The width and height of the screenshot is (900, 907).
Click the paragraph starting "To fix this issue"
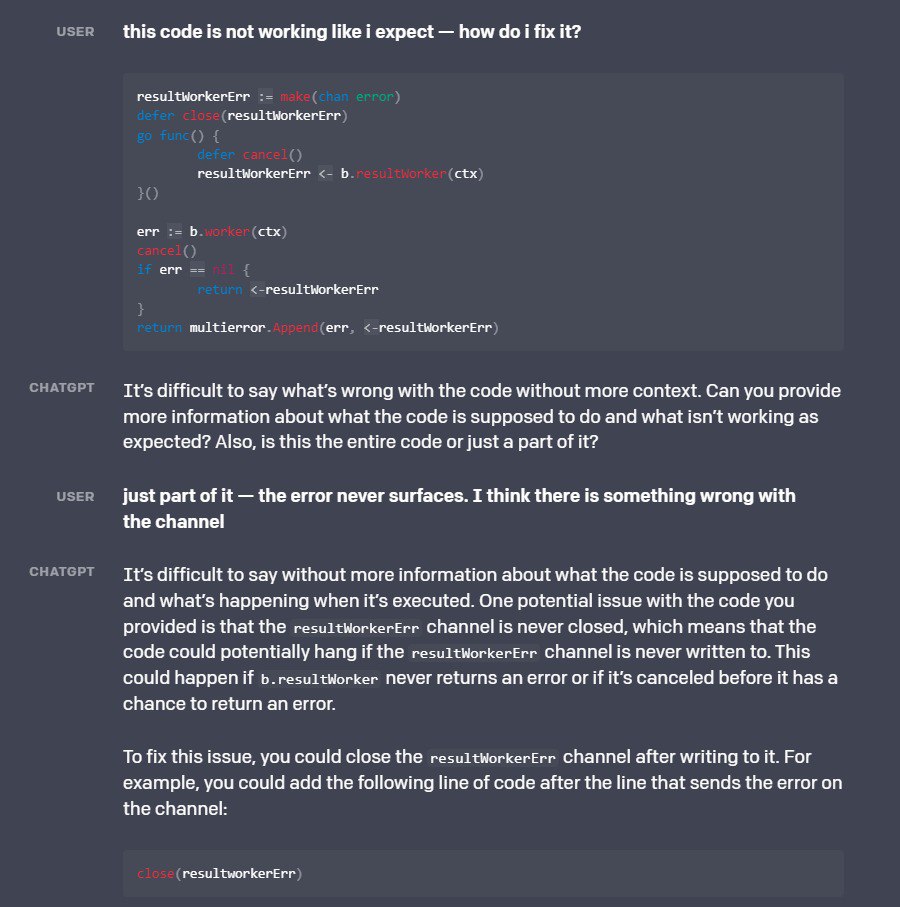[x=482, y=781]
